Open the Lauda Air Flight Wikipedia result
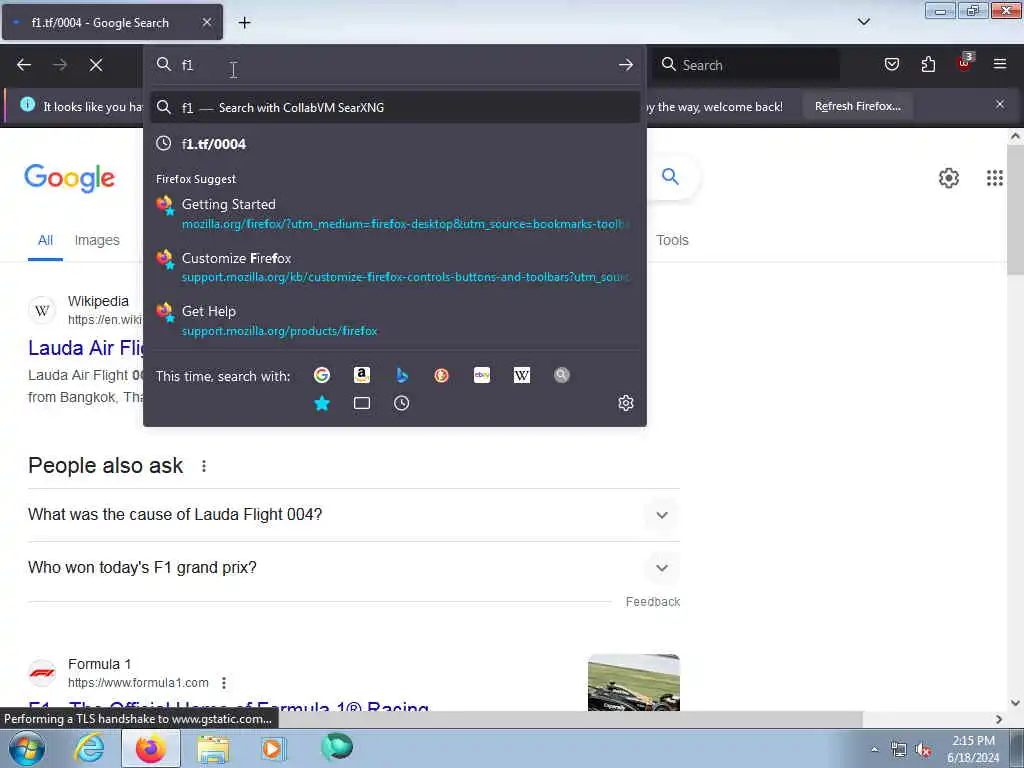 tap(86, 348)
